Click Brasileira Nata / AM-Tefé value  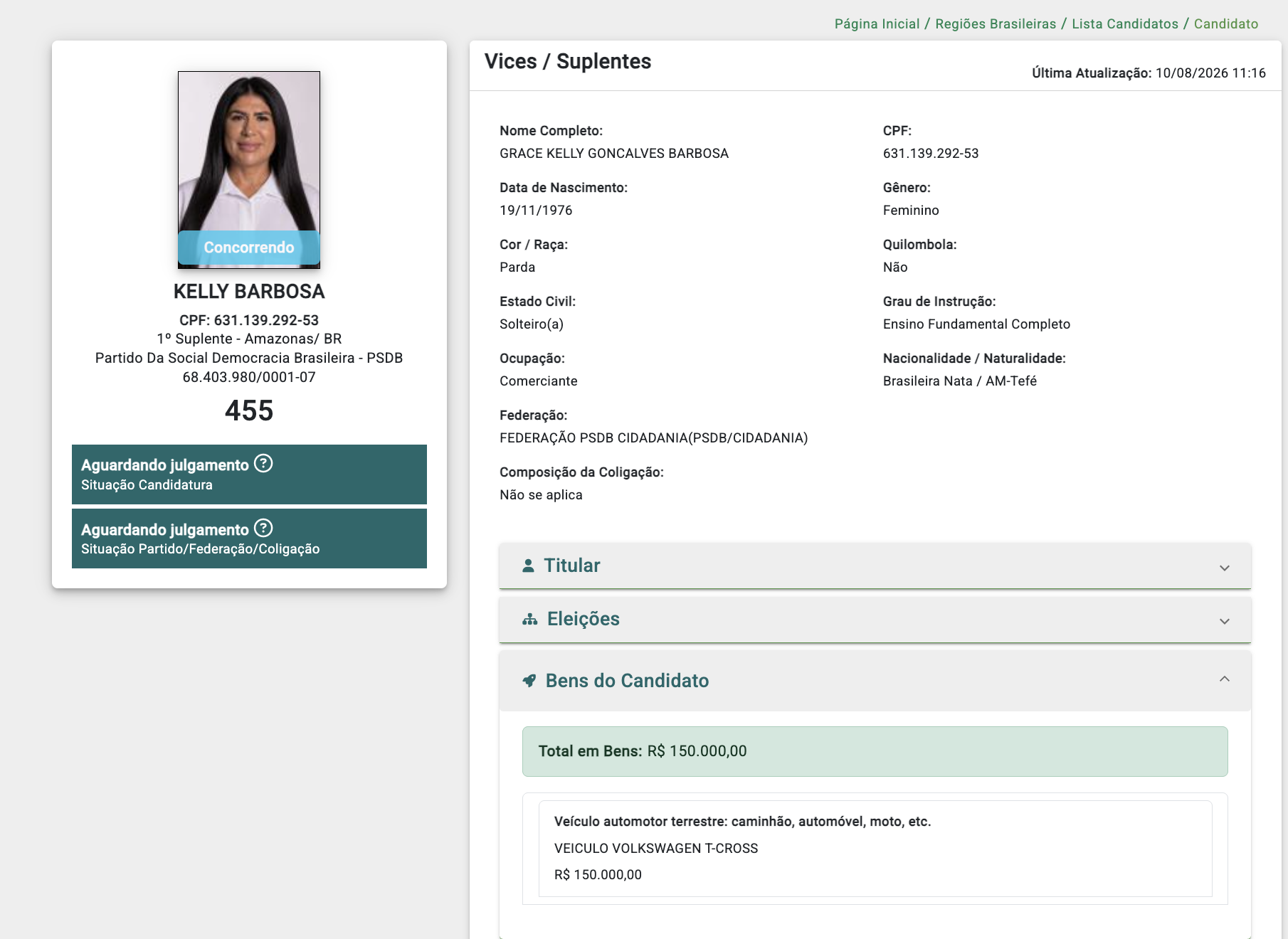960,381
